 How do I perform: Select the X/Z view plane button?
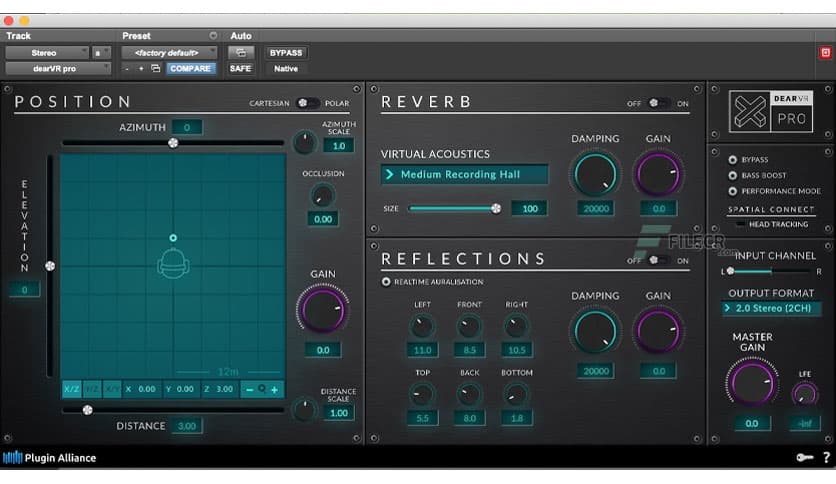71,389
